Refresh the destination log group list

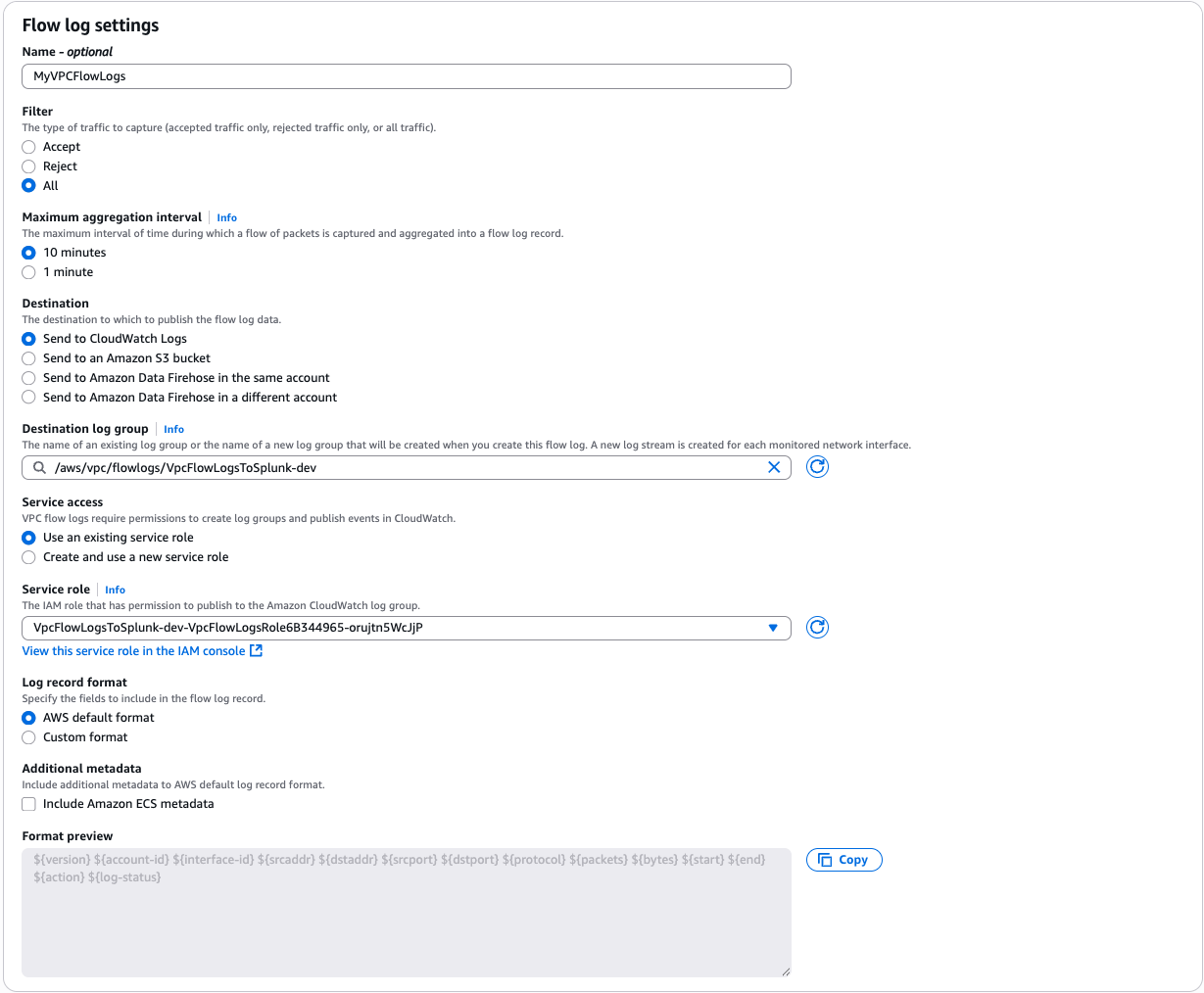pos(817,467)
